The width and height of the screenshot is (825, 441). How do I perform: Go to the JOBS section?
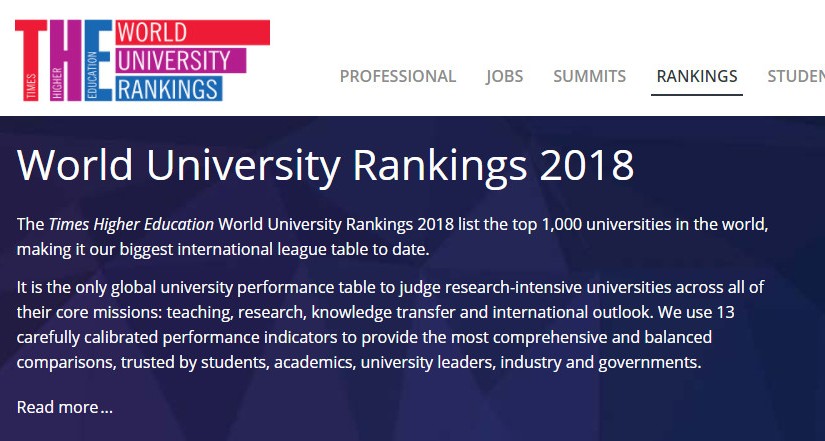pyautogui.click(x=504, y=76)
